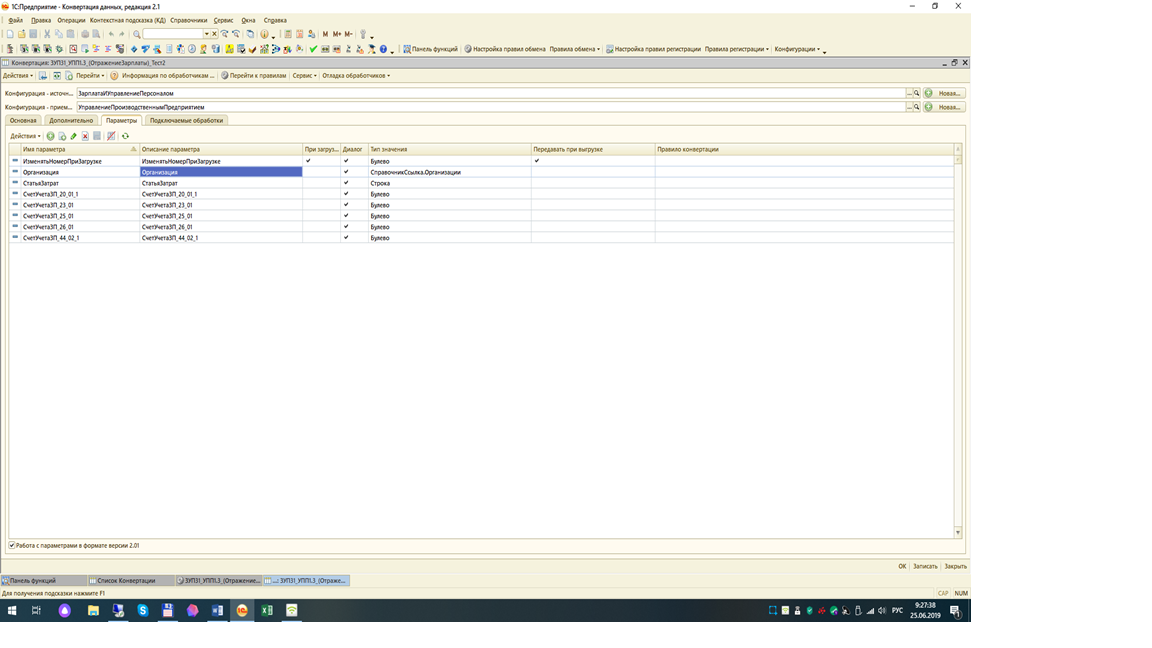
Task: Click the Word icon in the Windows taskbar
Action: pyautogui.click(x=217, y=611)
